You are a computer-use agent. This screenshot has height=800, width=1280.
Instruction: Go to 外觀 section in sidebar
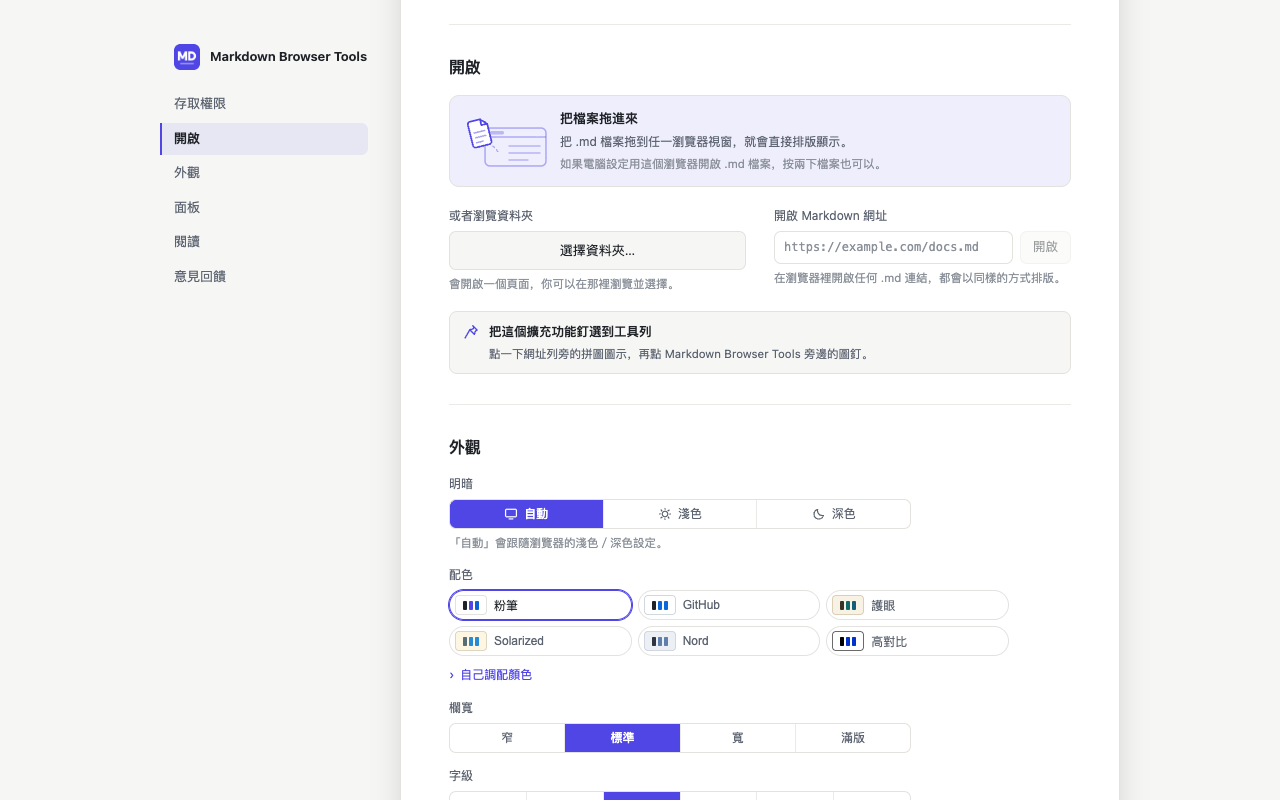[x=264, y=173]
